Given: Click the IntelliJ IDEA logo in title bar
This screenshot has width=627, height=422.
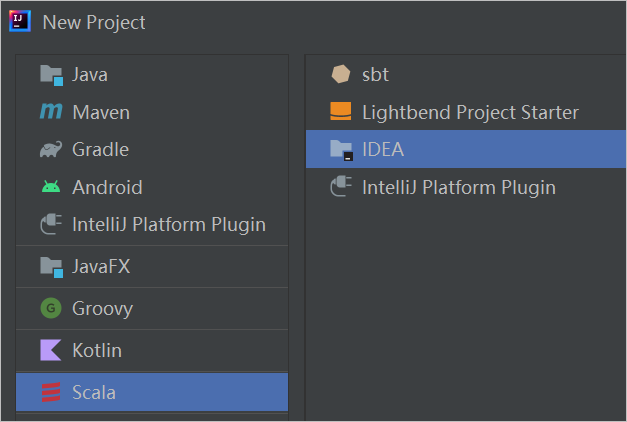Looking at the screenshot, I should (x=20, y=21).
